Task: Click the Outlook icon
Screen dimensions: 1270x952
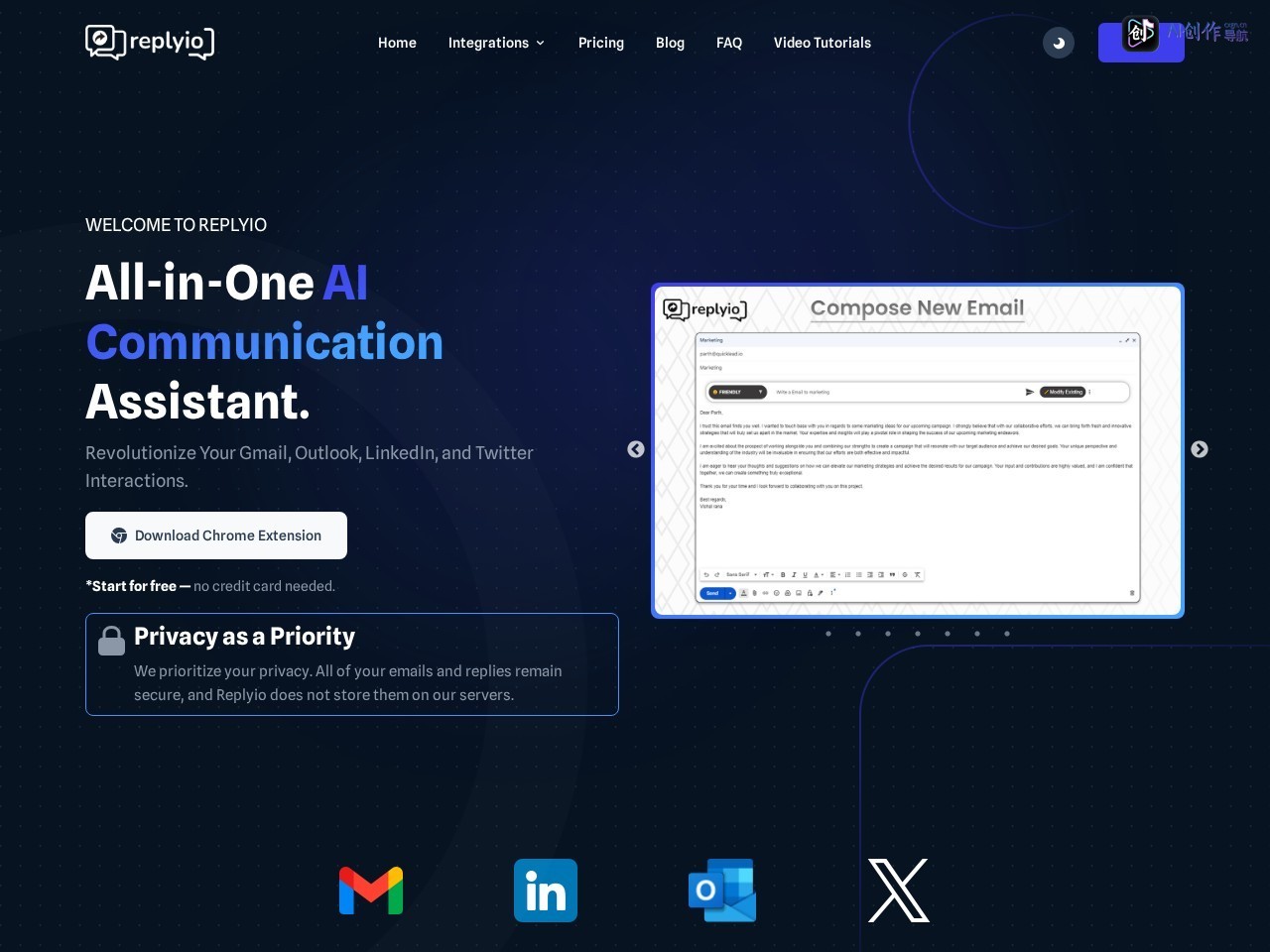Action: tap(722, 891)
